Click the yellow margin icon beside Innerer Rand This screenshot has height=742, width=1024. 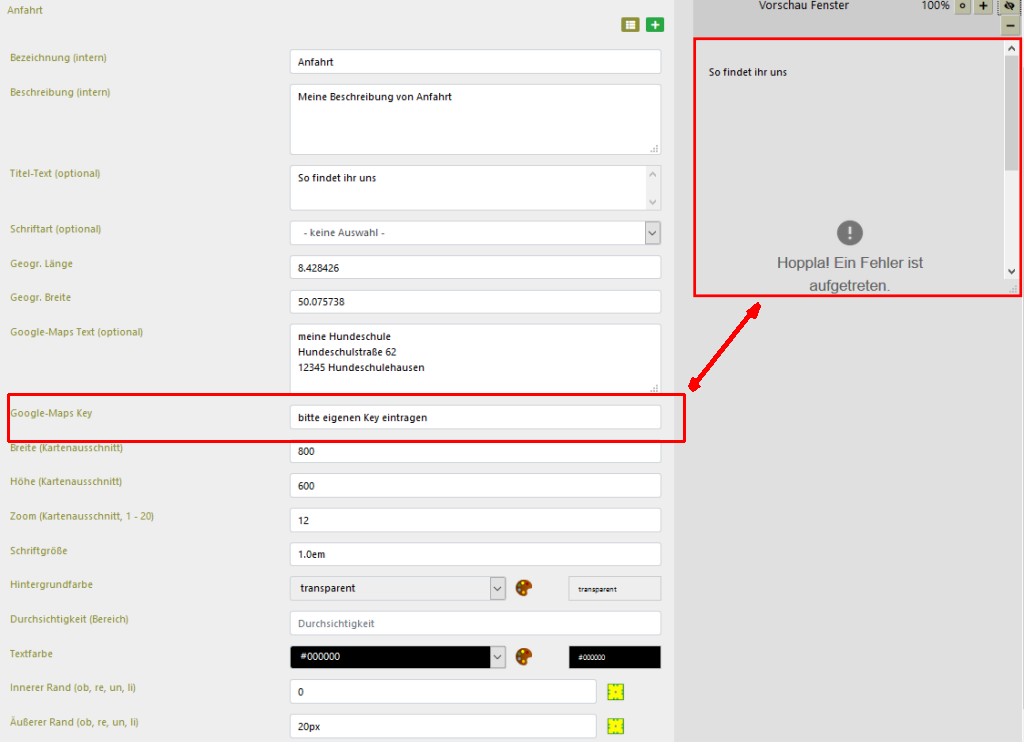[x=616, y=692]
